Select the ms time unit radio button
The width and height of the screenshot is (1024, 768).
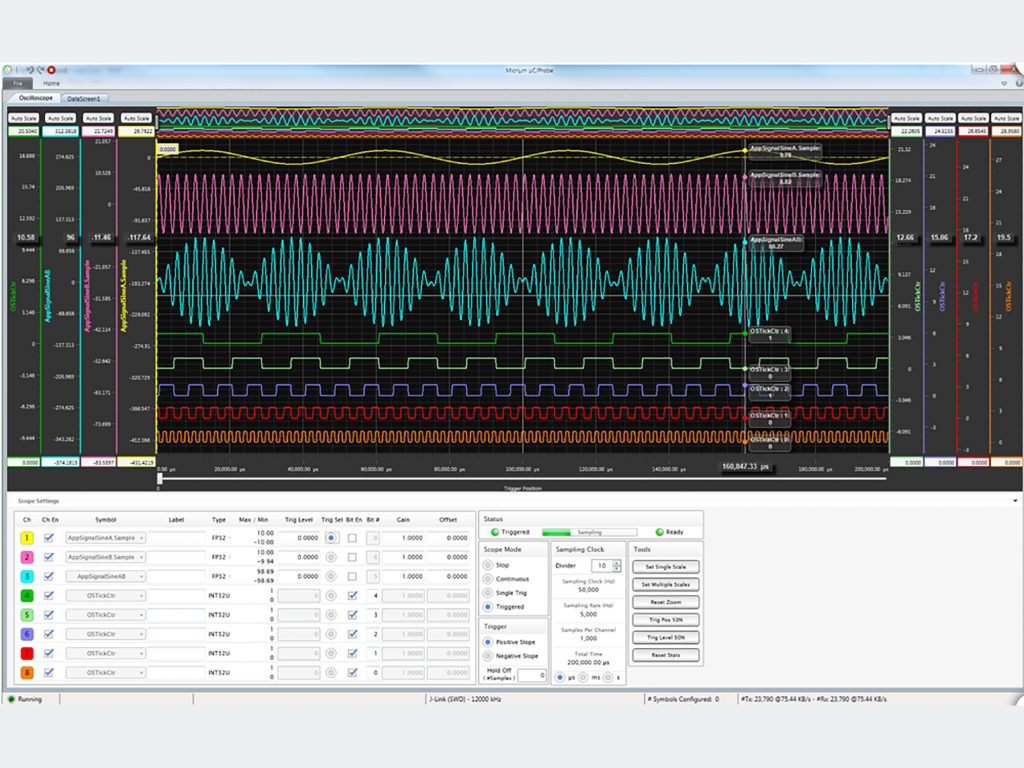(x=583, y=677)
